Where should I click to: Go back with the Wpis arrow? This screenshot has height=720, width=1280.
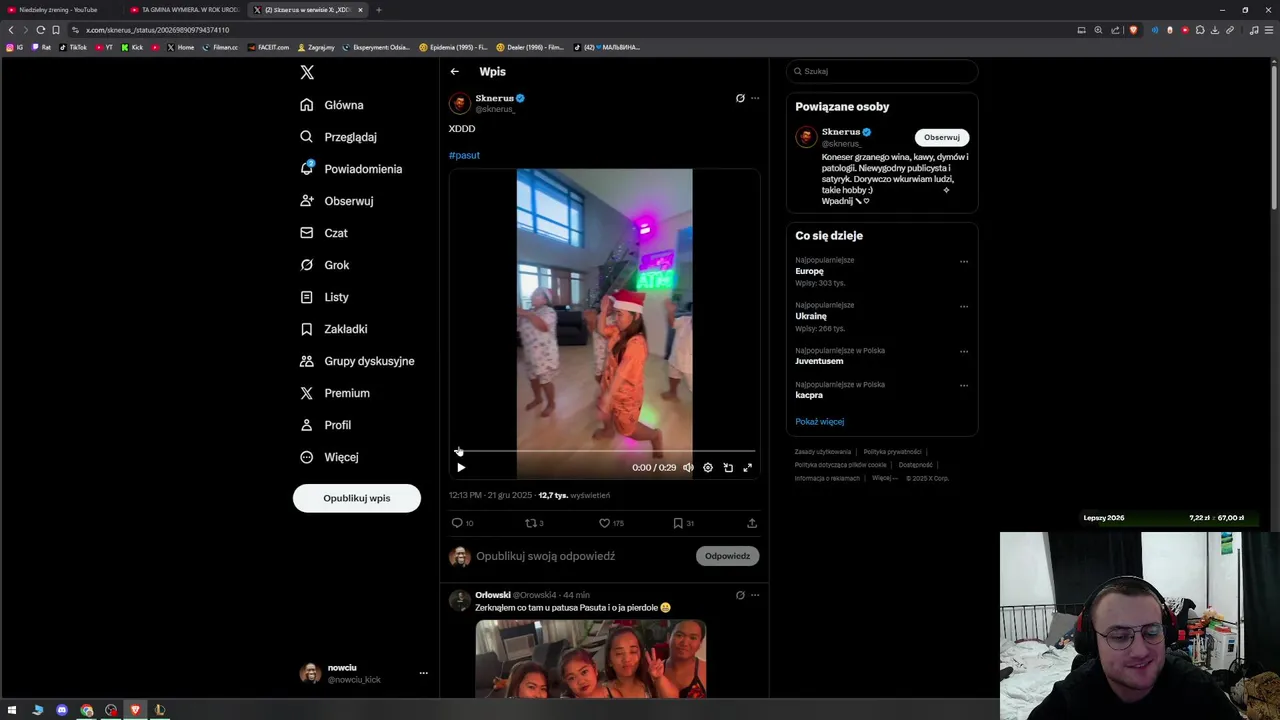[x=454, y=72]
